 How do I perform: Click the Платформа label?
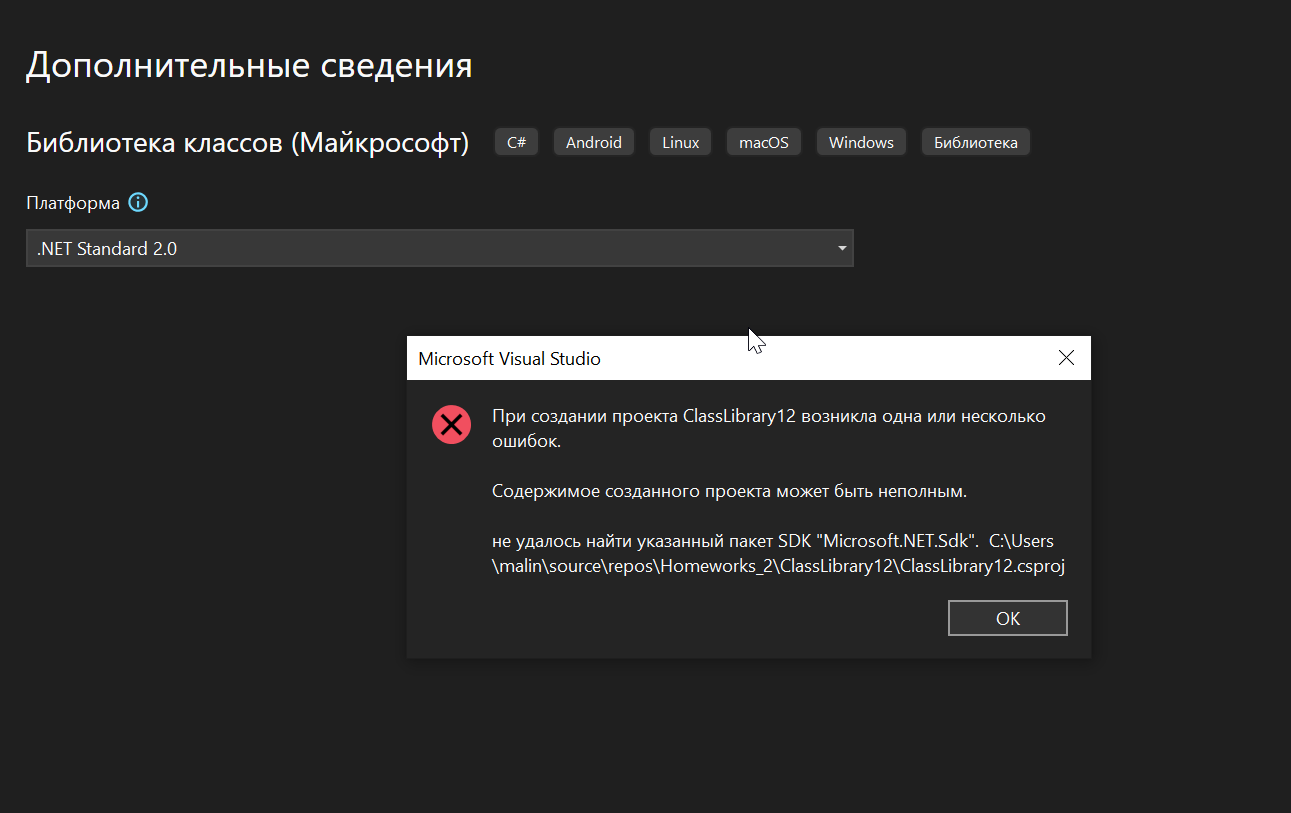coord(73,203)
